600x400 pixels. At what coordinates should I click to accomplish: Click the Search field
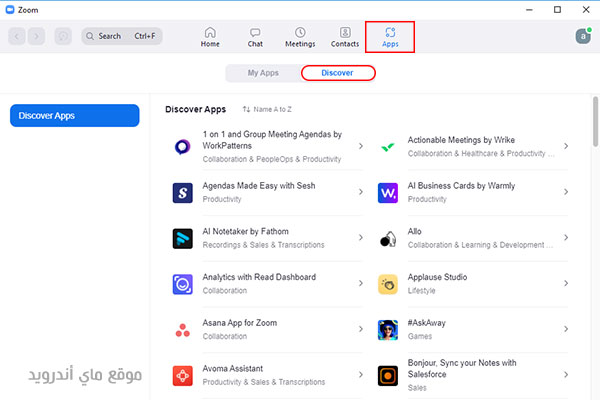click(x=122, y=36)
